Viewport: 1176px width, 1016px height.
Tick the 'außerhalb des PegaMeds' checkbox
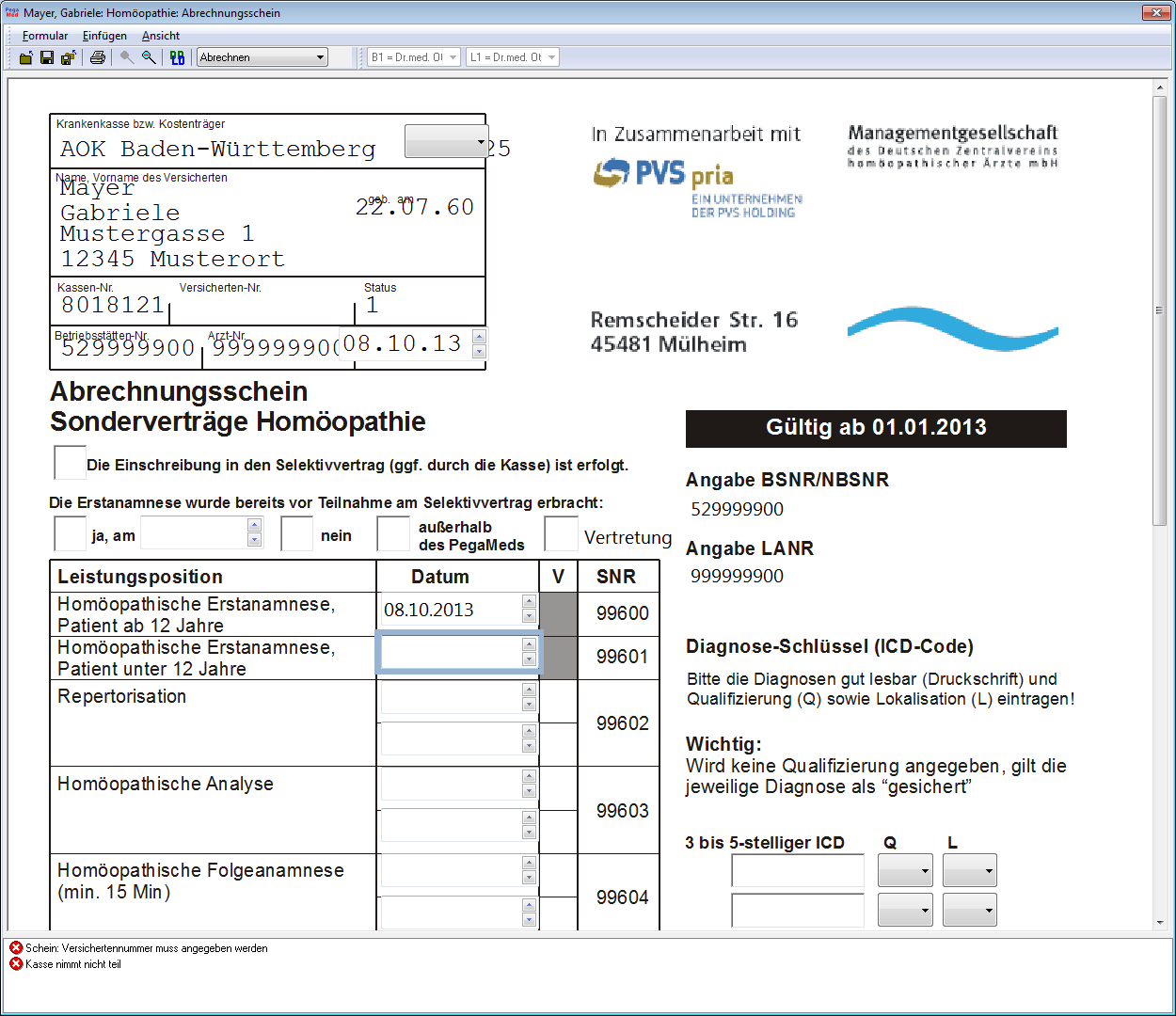point(393,533)
